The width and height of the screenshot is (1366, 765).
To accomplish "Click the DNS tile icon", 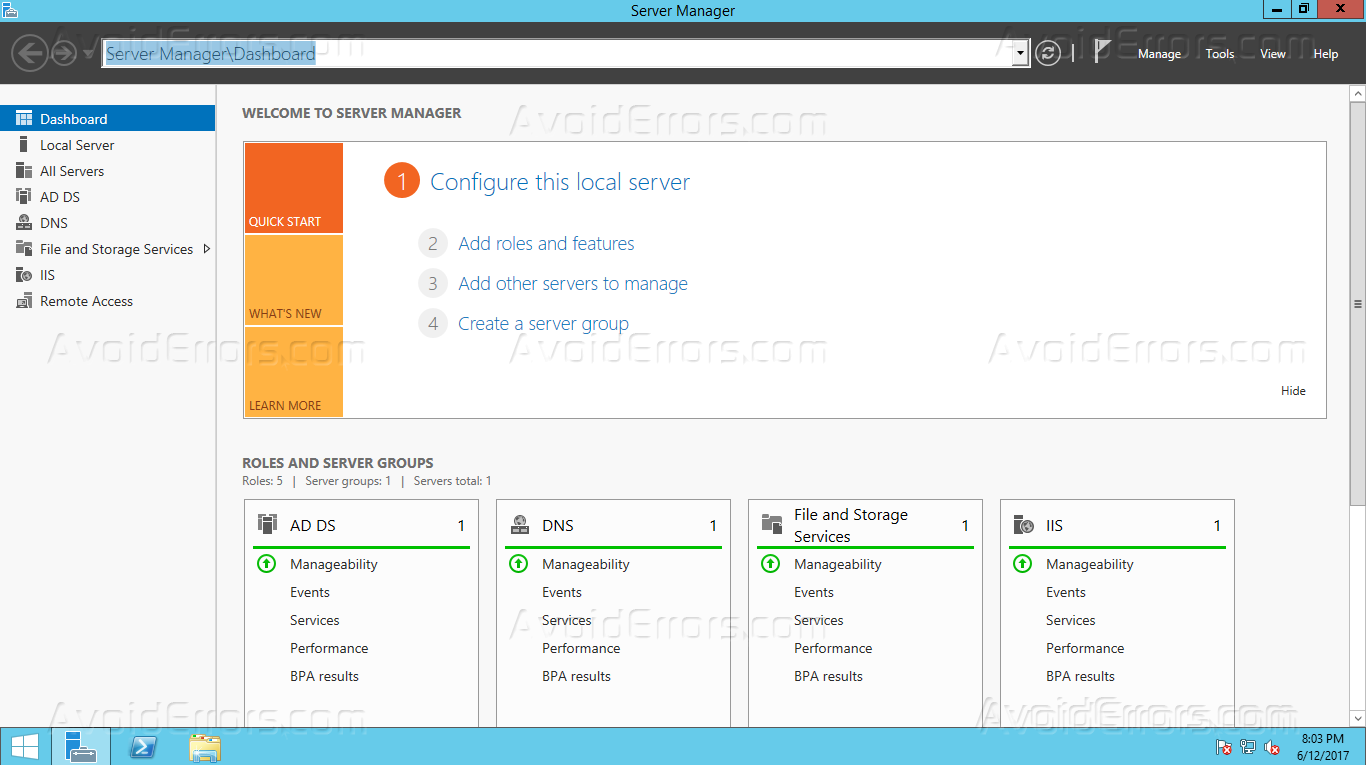I will click(x=520, y=525).
